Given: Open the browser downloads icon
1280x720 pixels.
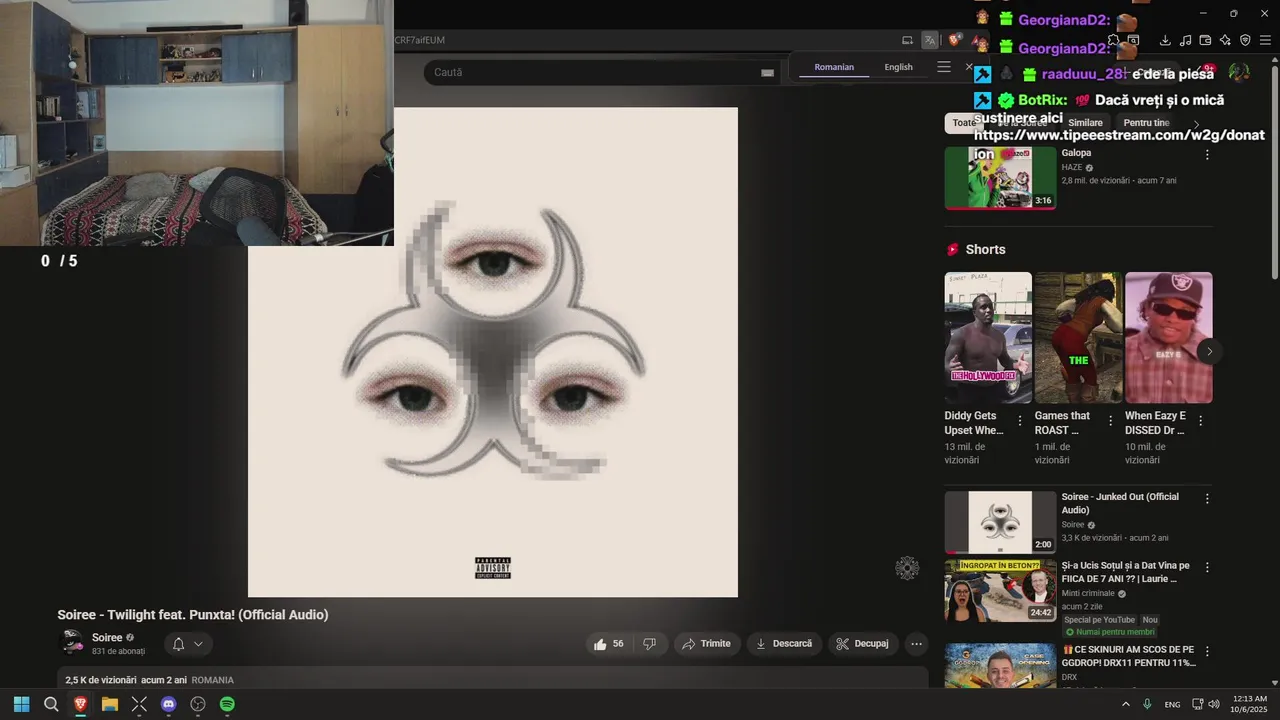Looking at the screenshot, I should tap(1165, 40).
